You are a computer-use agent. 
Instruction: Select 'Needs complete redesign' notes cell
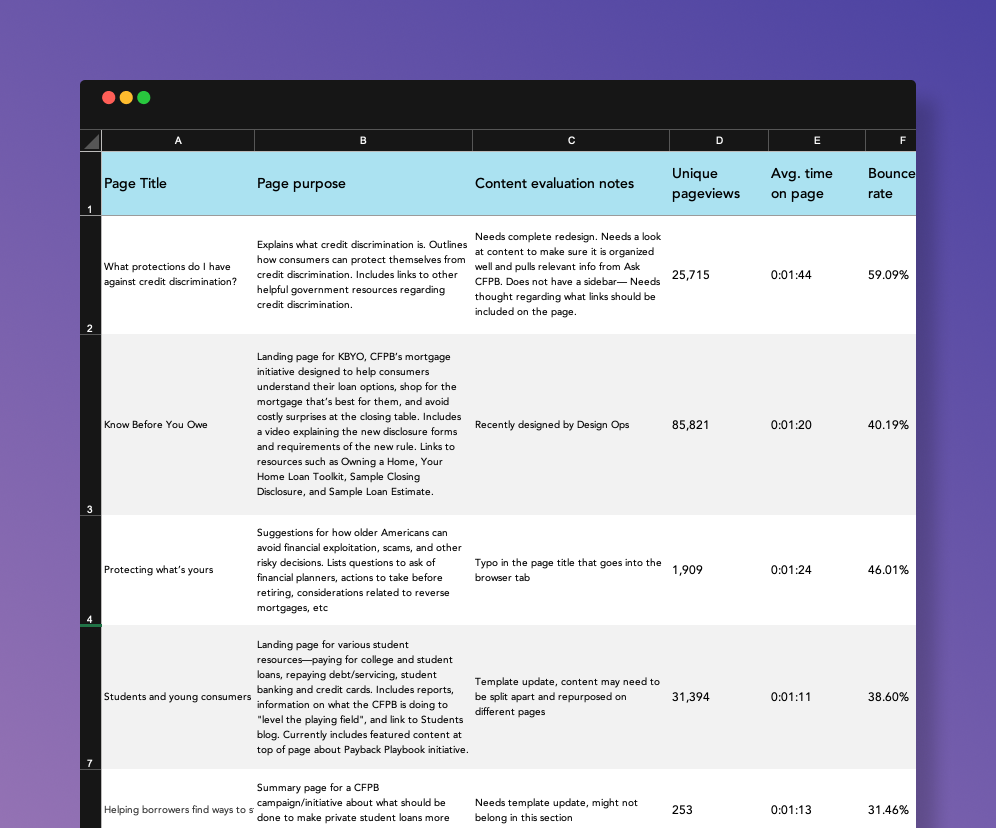click(571, 275)
